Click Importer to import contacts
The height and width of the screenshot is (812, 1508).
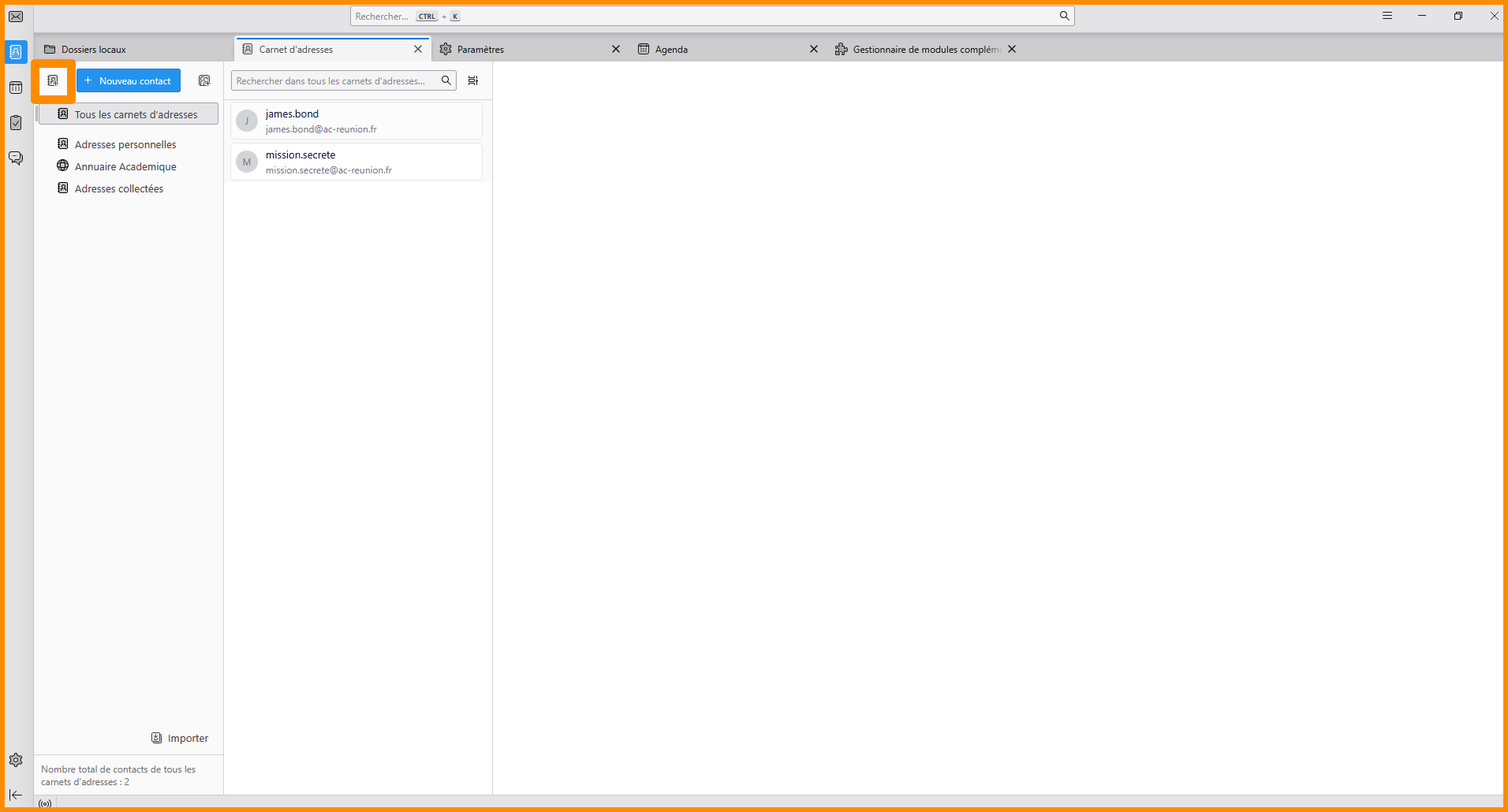[180, 738]
